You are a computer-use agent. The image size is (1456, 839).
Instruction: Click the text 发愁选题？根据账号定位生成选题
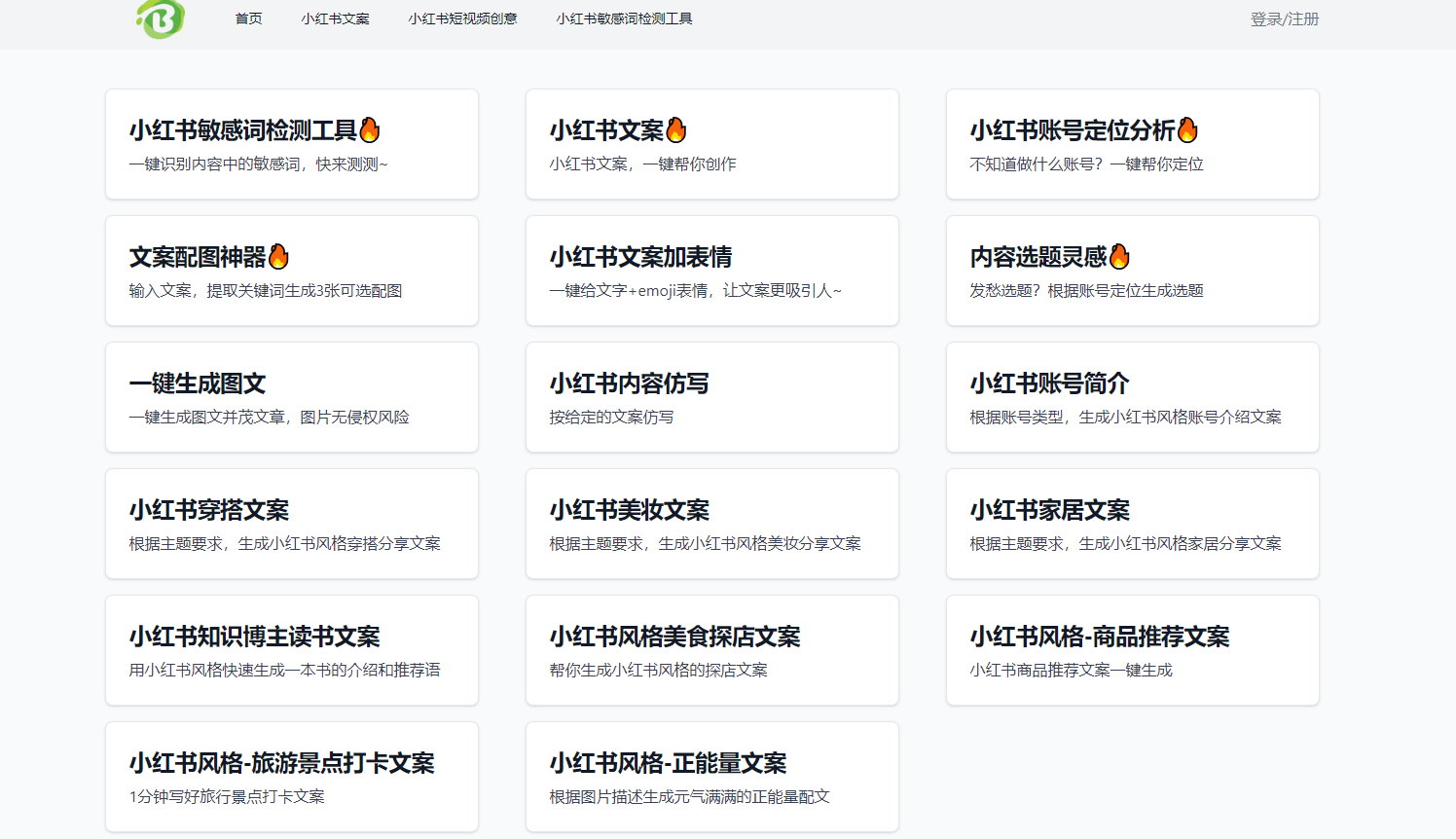1086,291
